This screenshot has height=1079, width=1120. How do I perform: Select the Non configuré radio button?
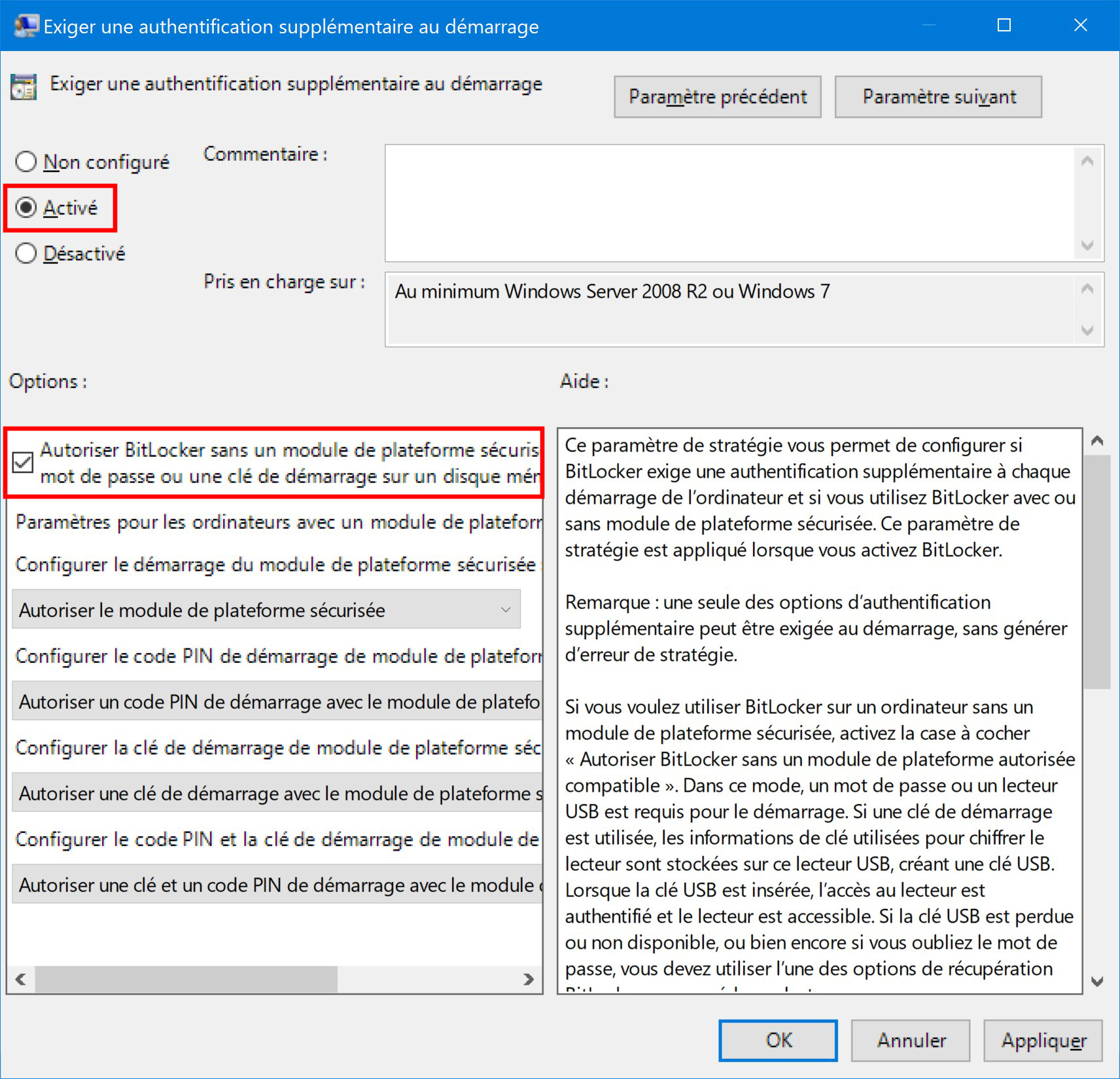(x=26, y=162)
